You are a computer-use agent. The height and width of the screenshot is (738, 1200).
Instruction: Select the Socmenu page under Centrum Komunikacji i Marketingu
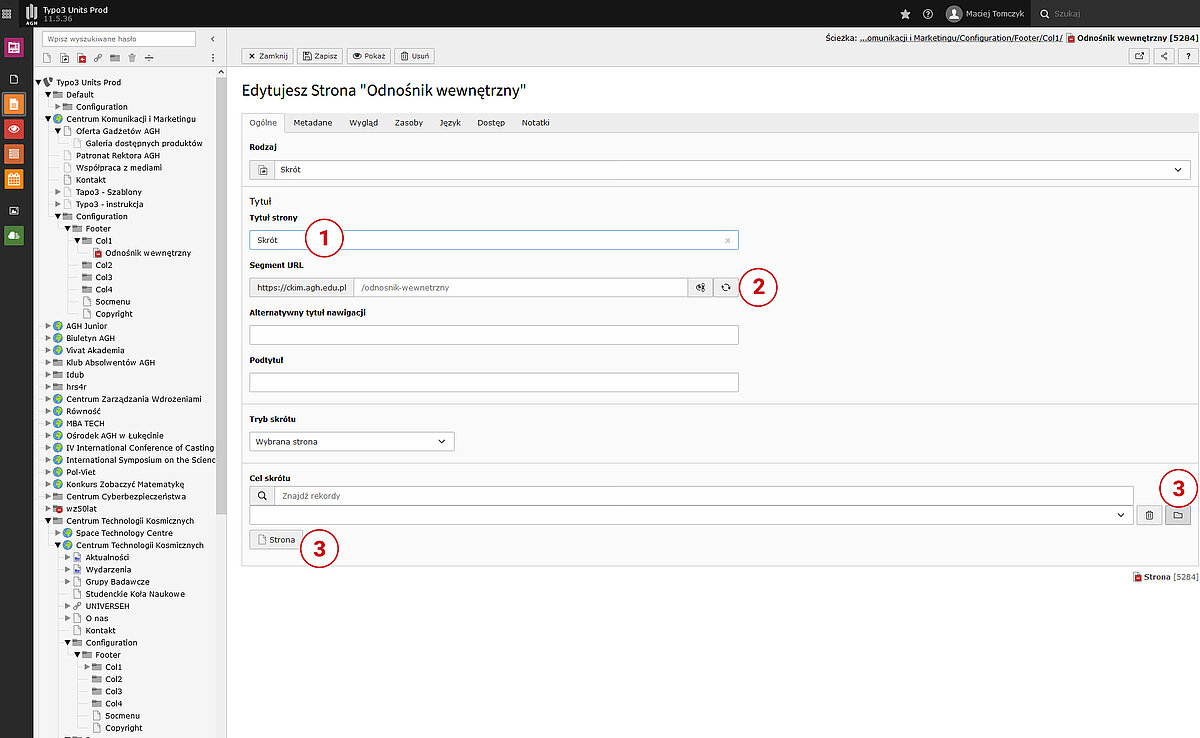coord(113,302)
